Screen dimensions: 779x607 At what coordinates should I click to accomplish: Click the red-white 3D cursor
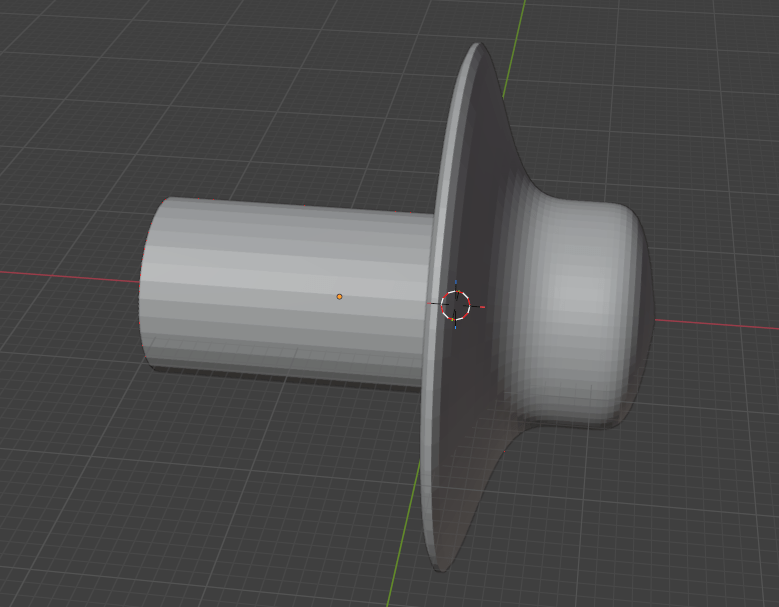point(456,305)
